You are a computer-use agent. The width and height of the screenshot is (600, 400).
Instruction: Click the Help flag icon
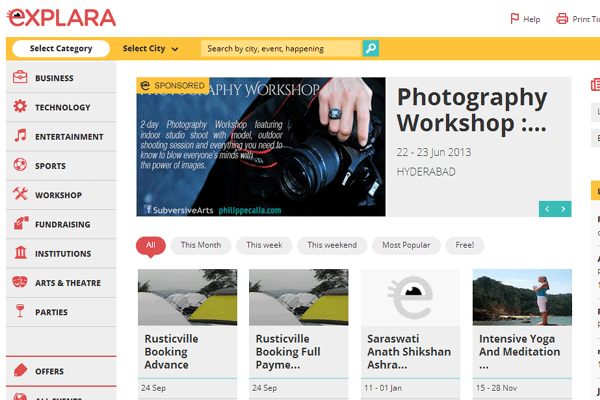[515, 18]
